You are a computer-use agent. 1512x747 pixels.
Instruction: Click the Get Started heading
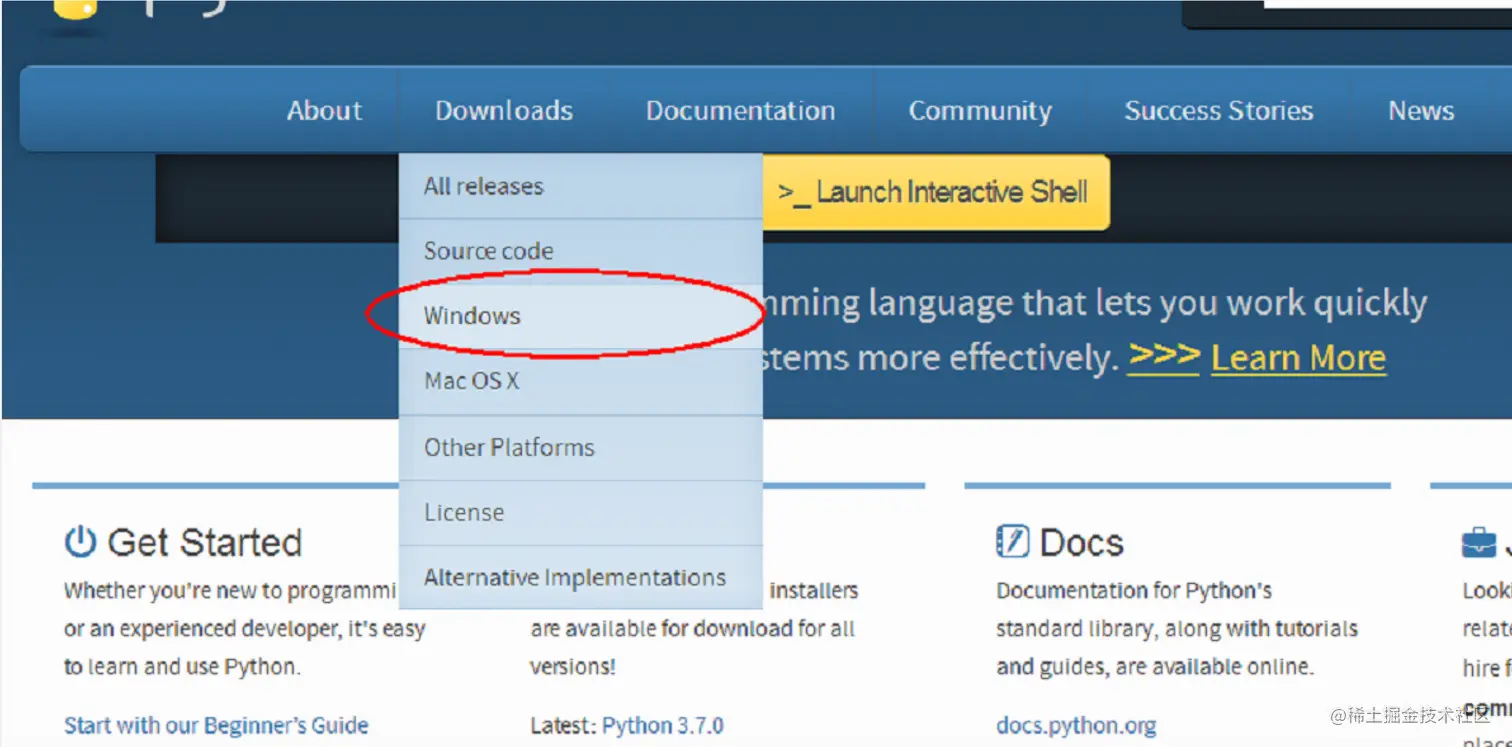[x=204, y=543]
